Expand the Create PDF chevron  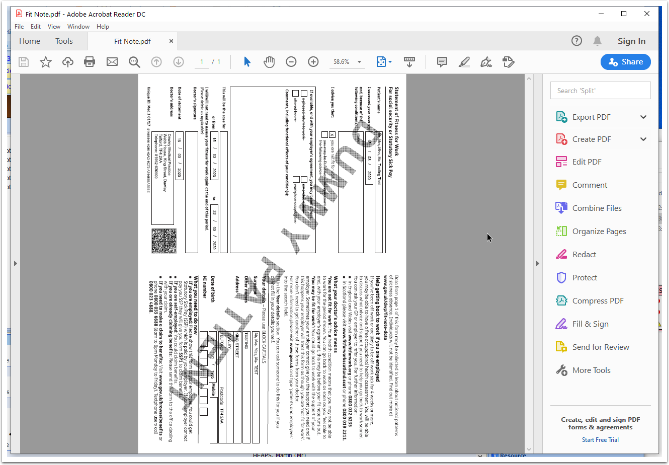tap(643, 139)
